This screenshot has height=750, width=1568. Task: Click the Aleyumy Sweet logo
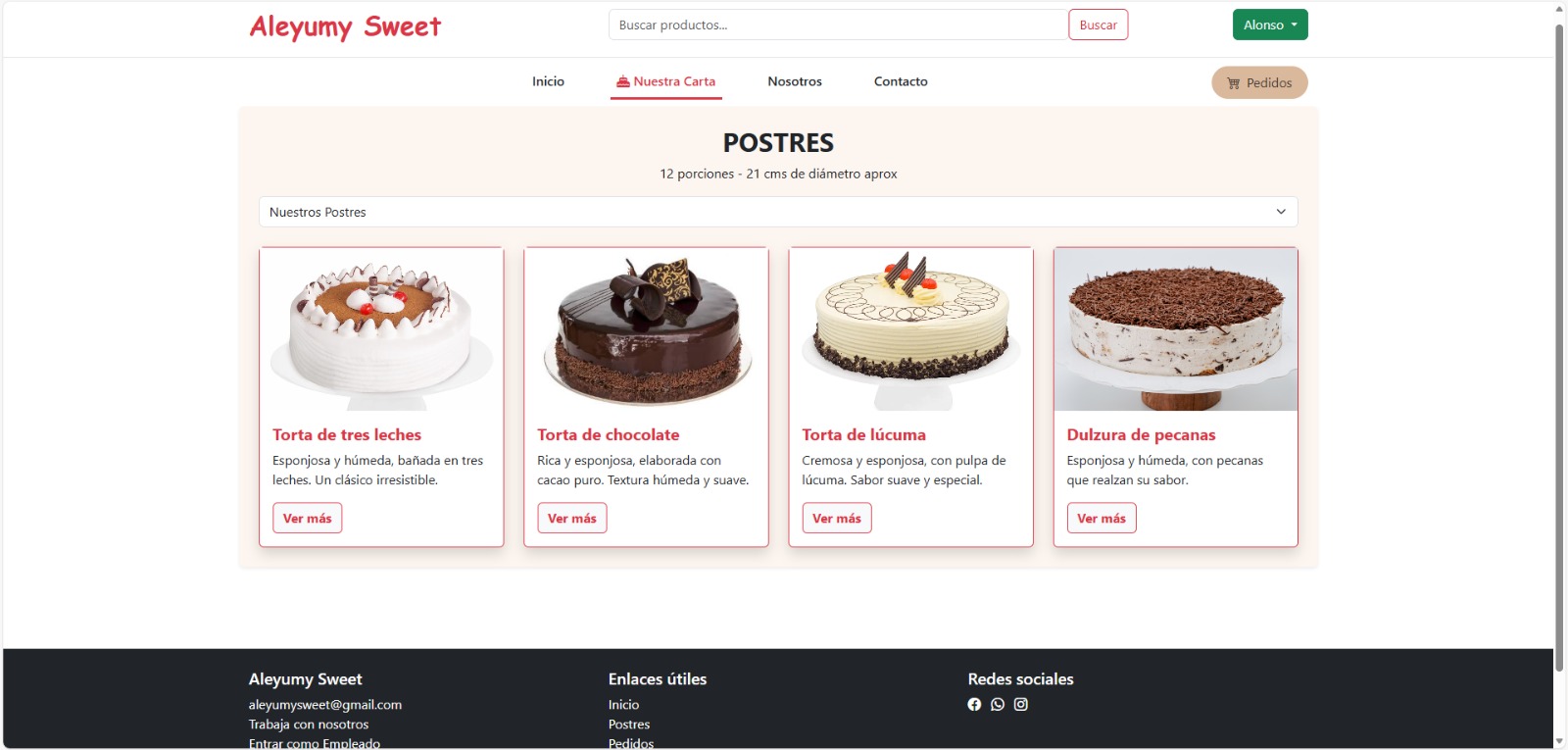[x=345, y=26]
